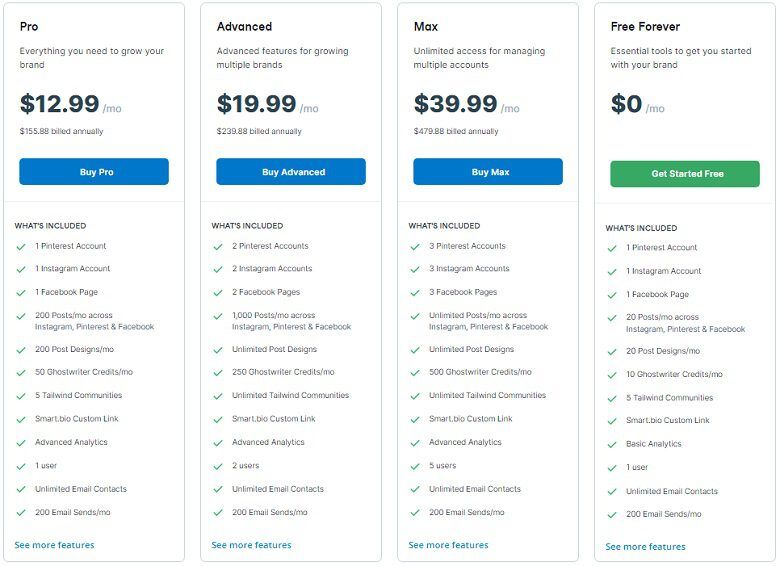Start with Get Started Free button
780x566 pixels.
pyautogui.click(x=685, y=174)
